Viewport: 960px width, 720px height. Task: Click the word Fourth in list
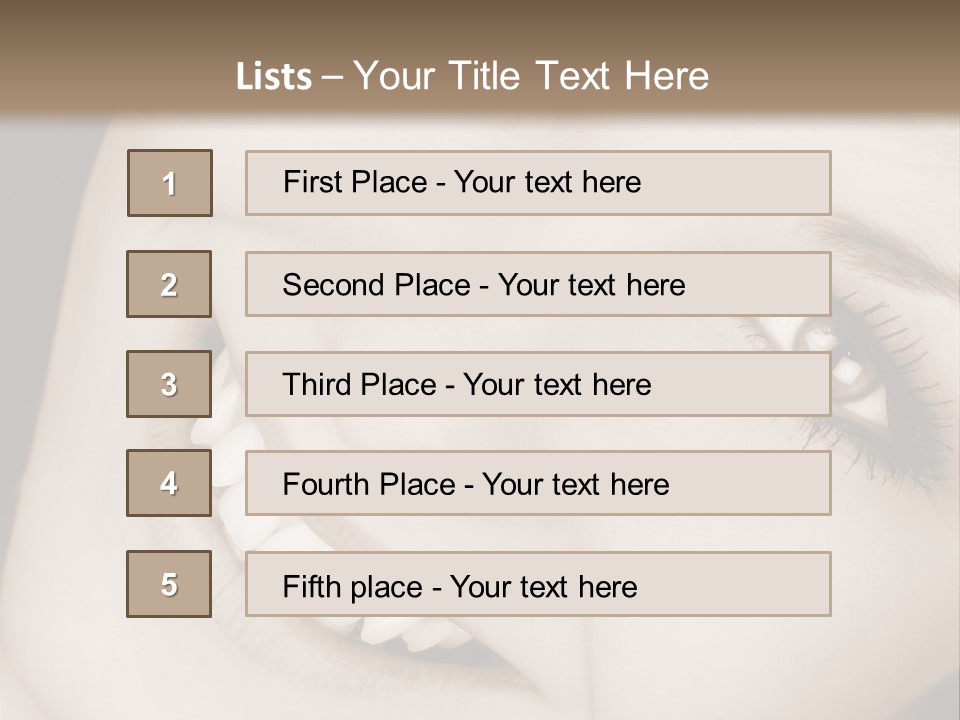pyautogui.click(x=320, y=484)
